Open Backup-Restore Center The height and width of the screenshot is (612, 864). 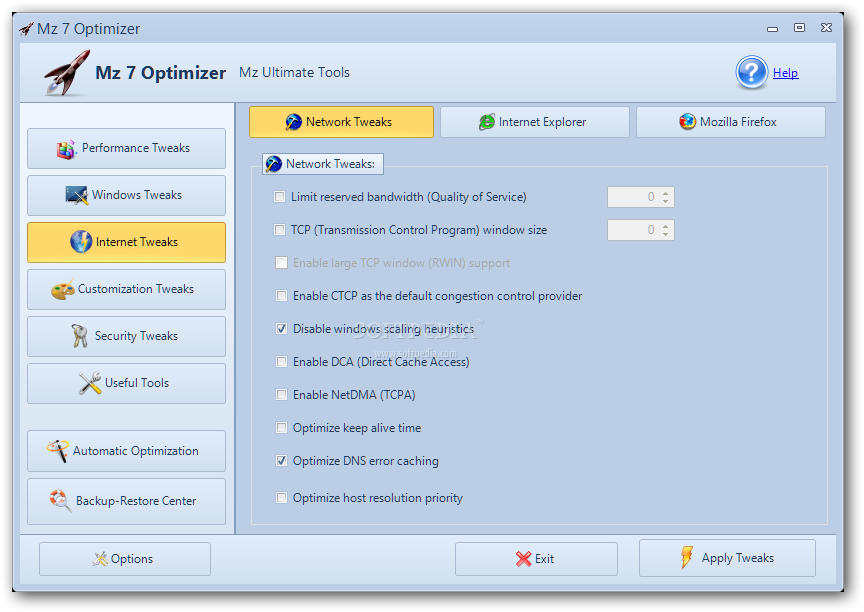(x=126, y=501)
